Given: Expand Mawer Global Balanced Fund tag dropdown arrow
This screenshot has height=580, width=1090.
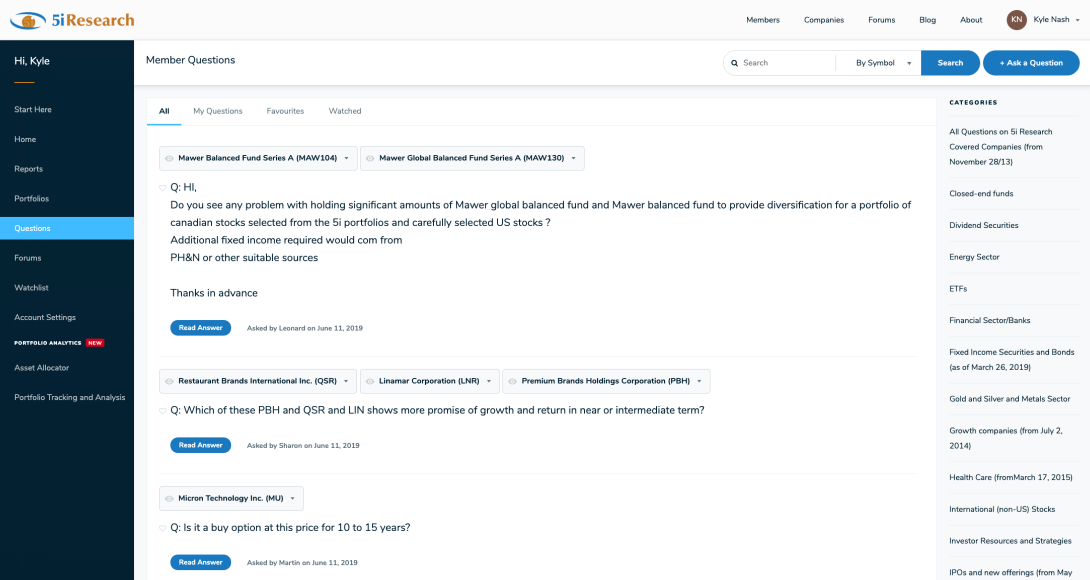Looking at the screenshot, I should point(573,158).
